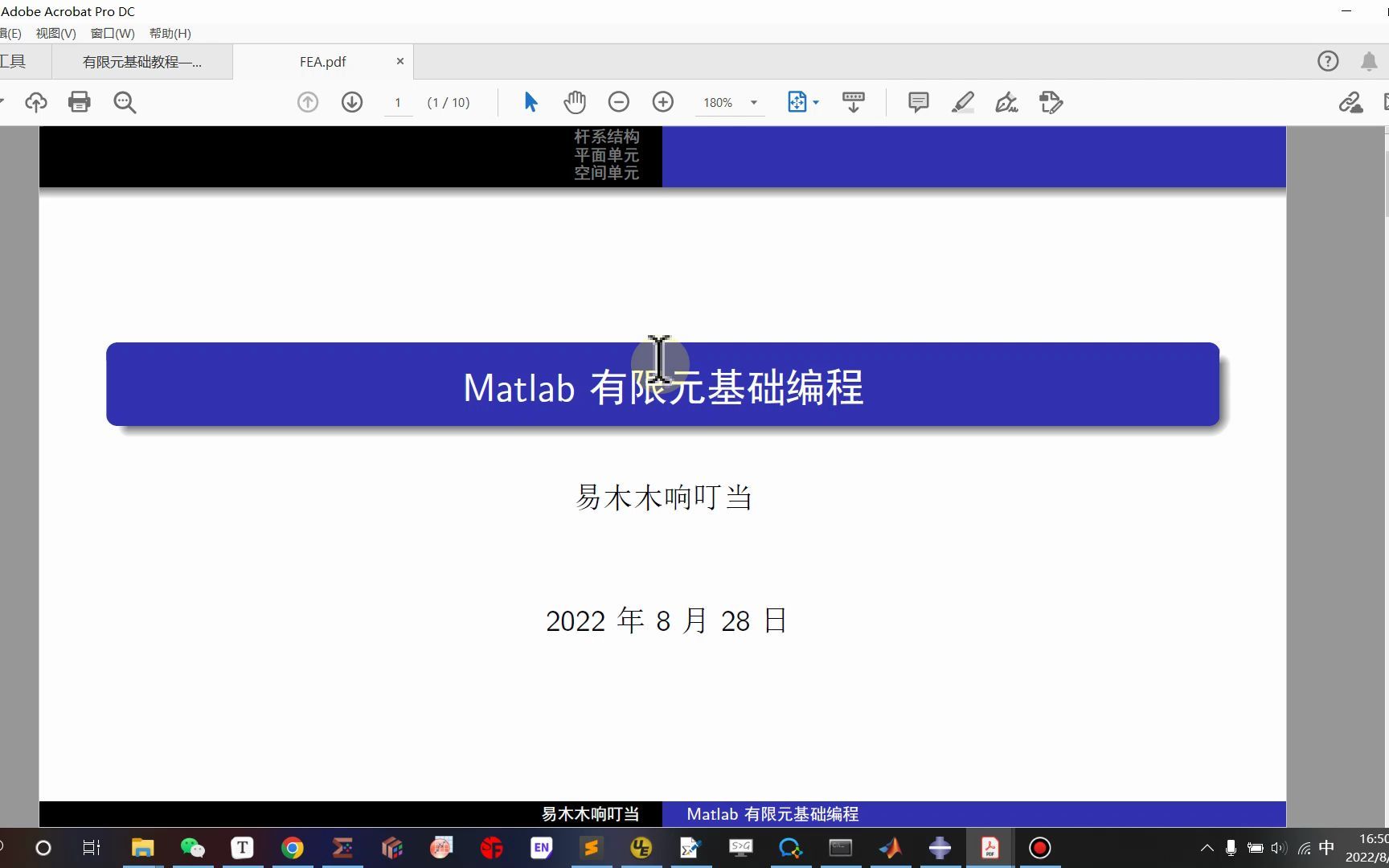Go to previous page arrow
This screenshot has height=868, width=1389.
tap(308, 102)
